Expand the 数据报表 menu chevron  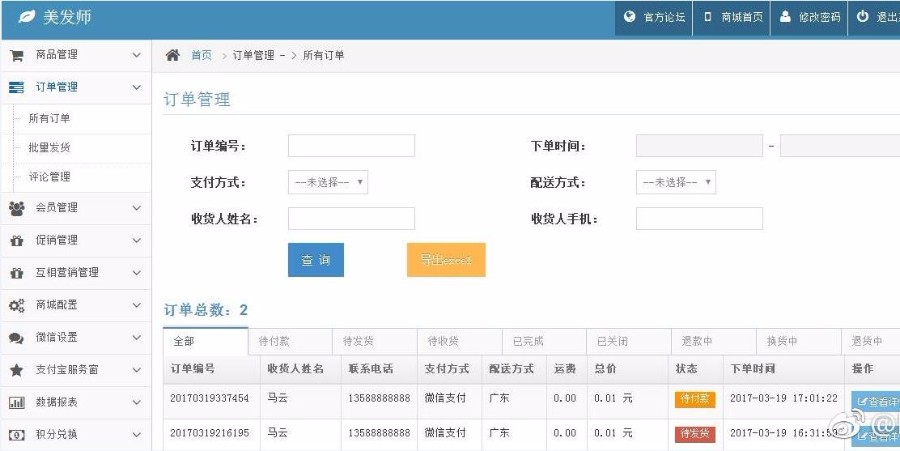(x=137, y=402)
